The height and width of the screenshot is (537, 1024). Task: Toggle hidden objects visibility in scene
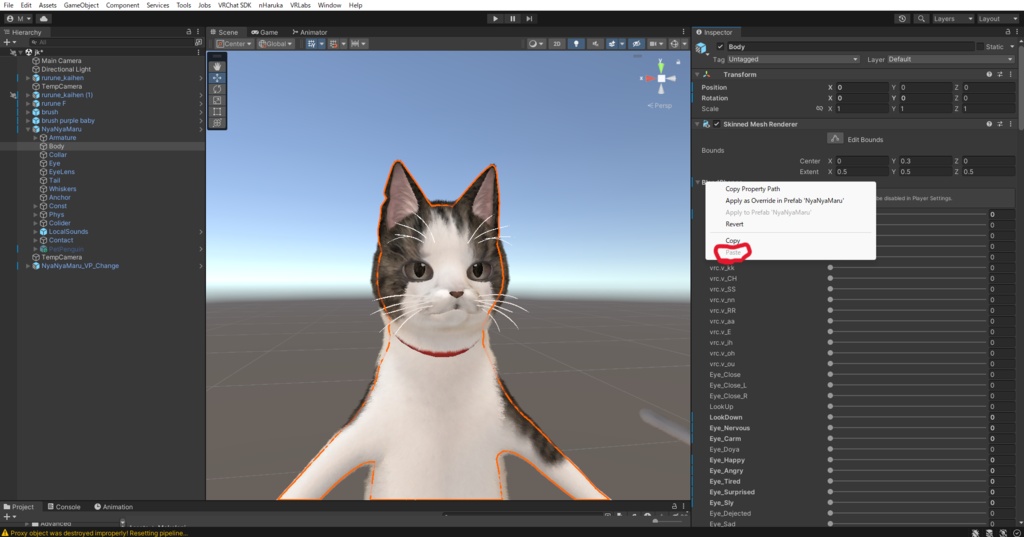(636, 44)
